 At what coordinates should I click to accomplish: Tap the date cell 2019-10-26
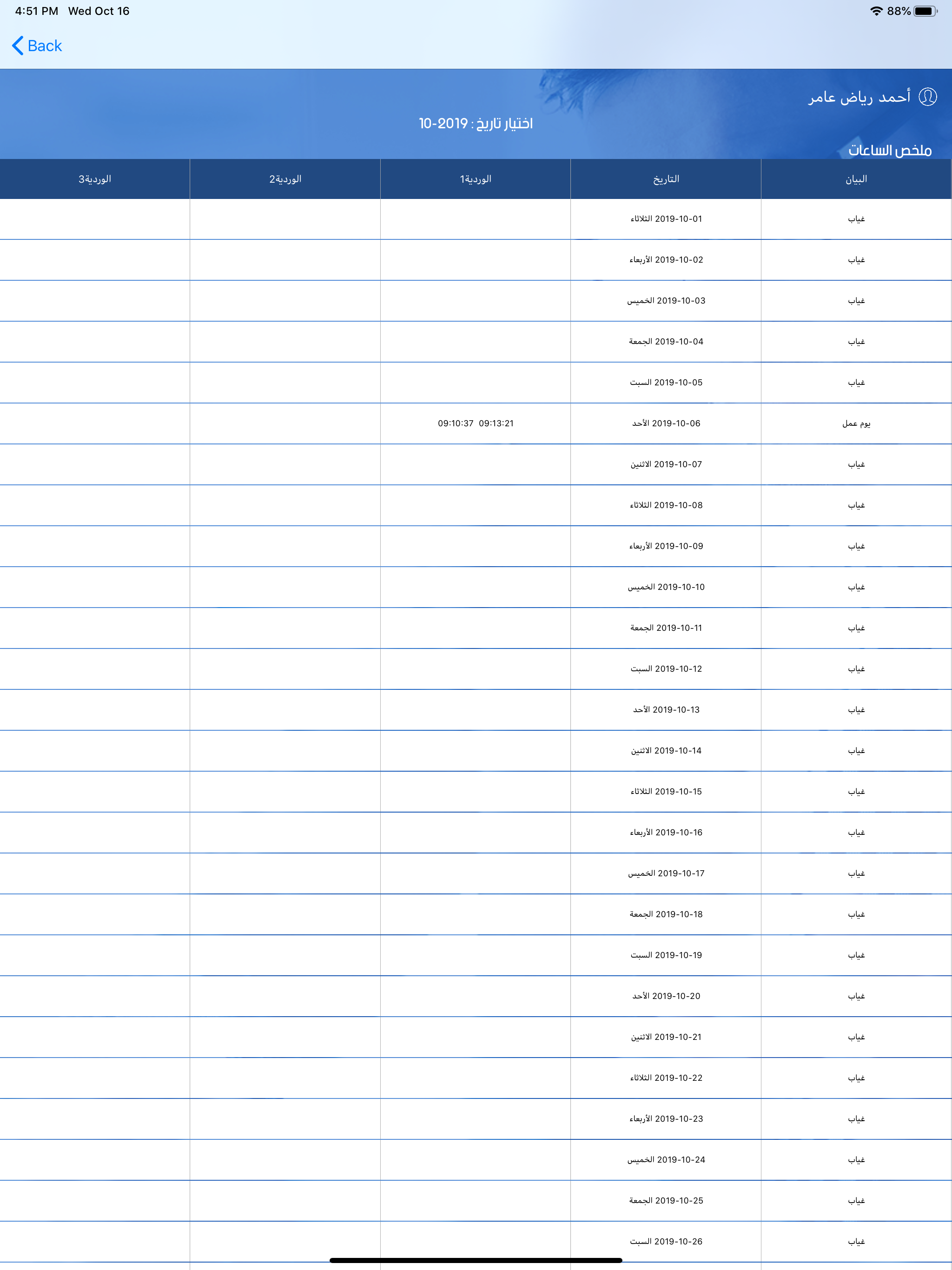click(x=666, y=1241)
